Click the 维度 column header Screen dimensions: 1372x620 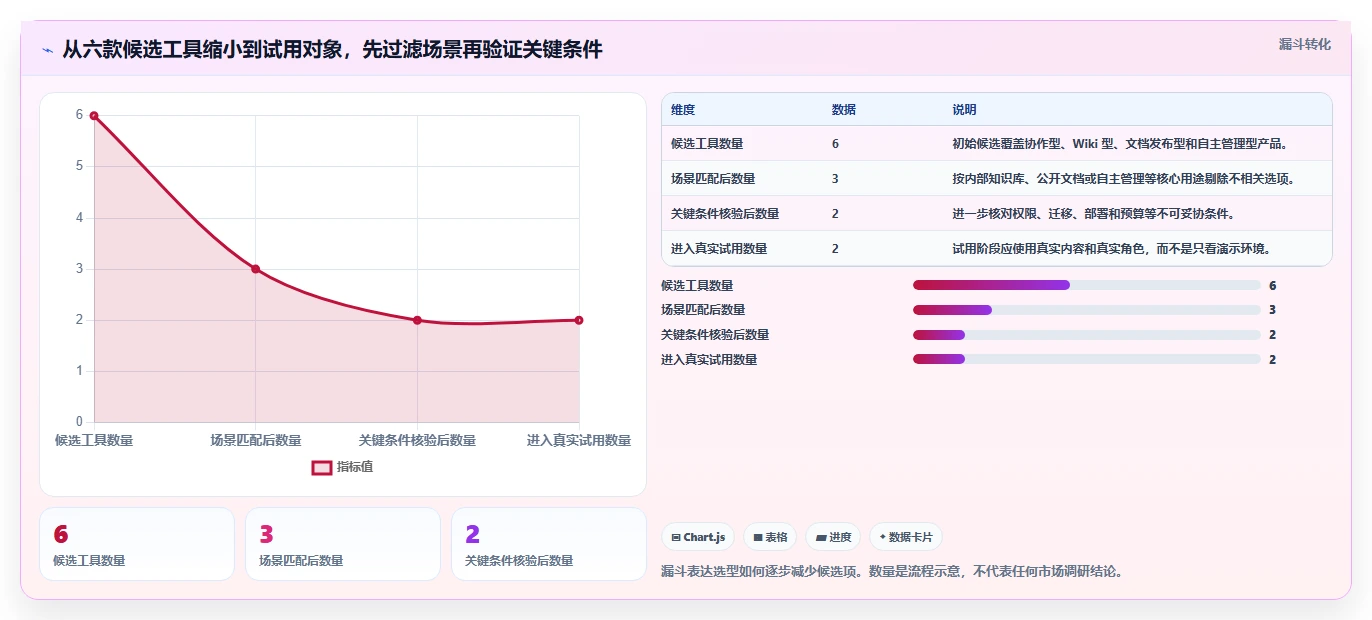pos(683,110)
